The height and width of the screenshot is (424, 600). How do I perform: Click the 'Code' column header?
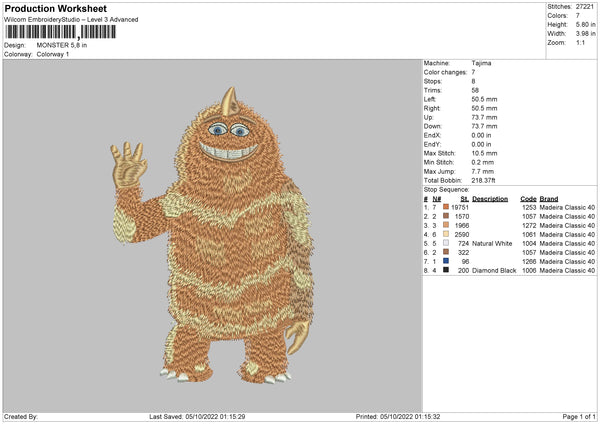point(528,199)
